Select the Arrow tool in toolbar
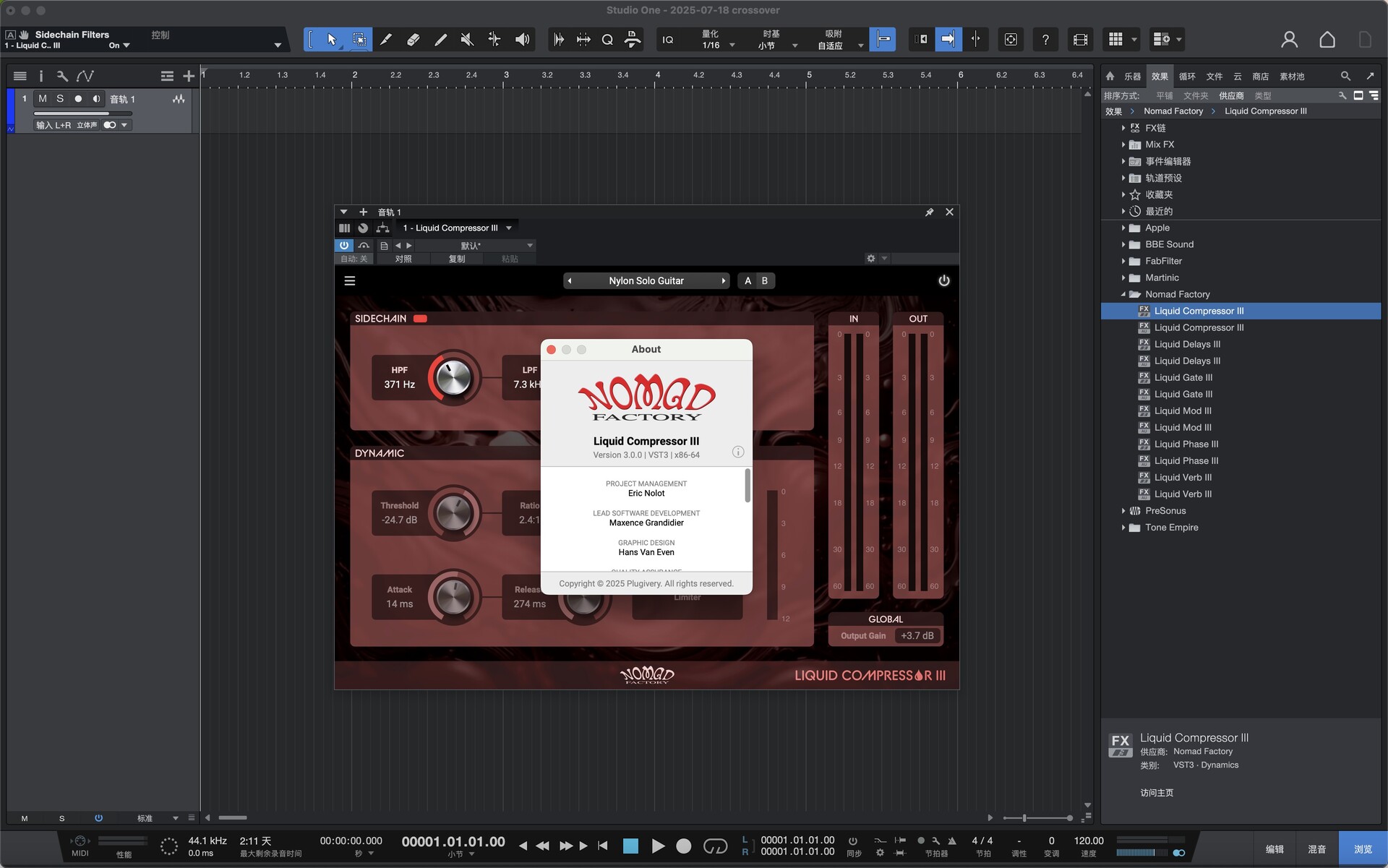 point(332,40)
